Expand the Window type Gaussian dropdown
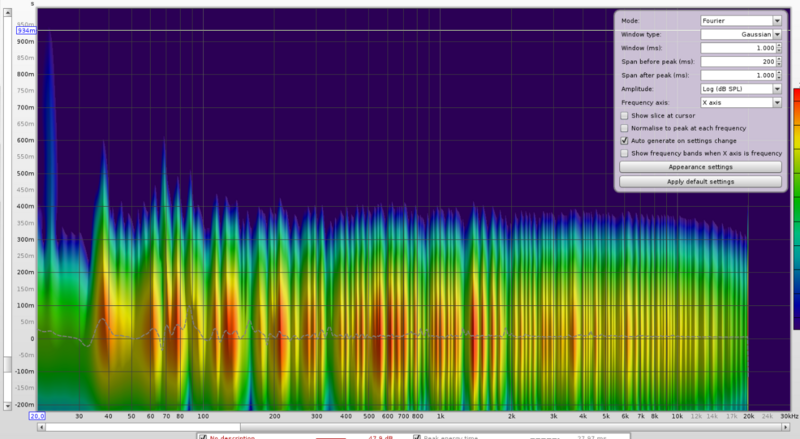Screen dimensions: 800x439 pyautogui.click(x=740, y=34)
